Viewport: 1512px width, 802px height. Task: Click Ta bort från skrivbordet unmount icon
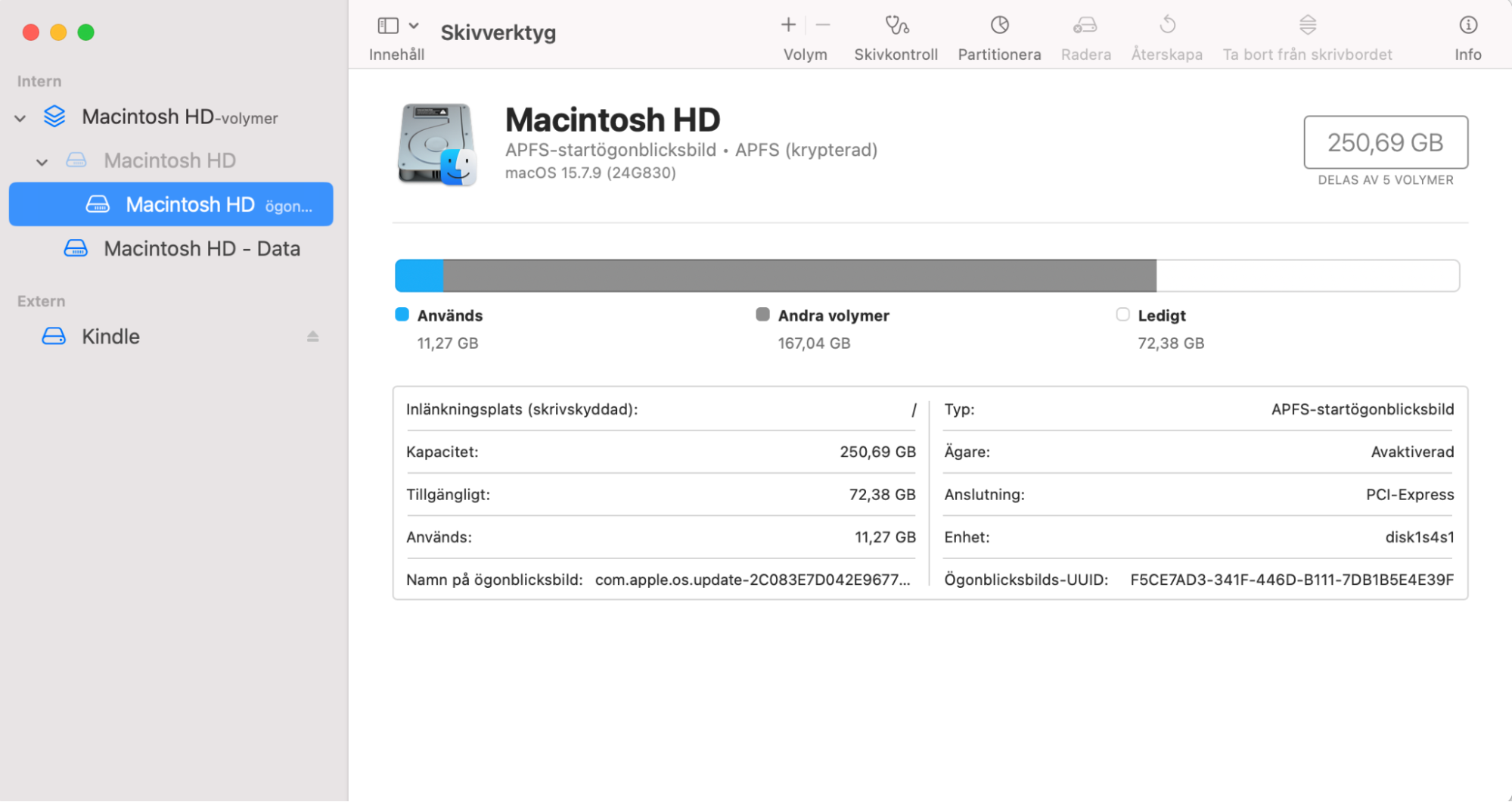(x=1308, y=25)
